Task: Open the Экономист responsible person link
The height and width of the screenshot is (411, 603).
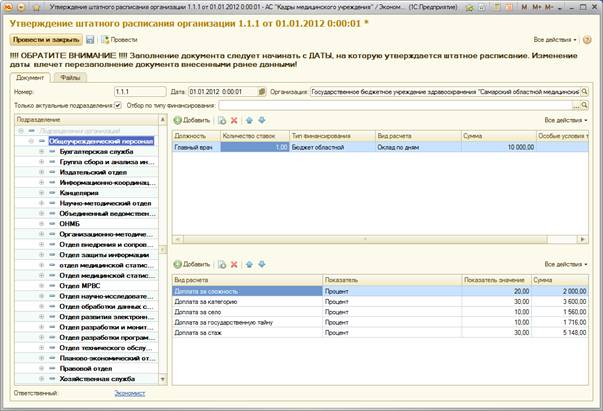Action: tap(128, 394)
